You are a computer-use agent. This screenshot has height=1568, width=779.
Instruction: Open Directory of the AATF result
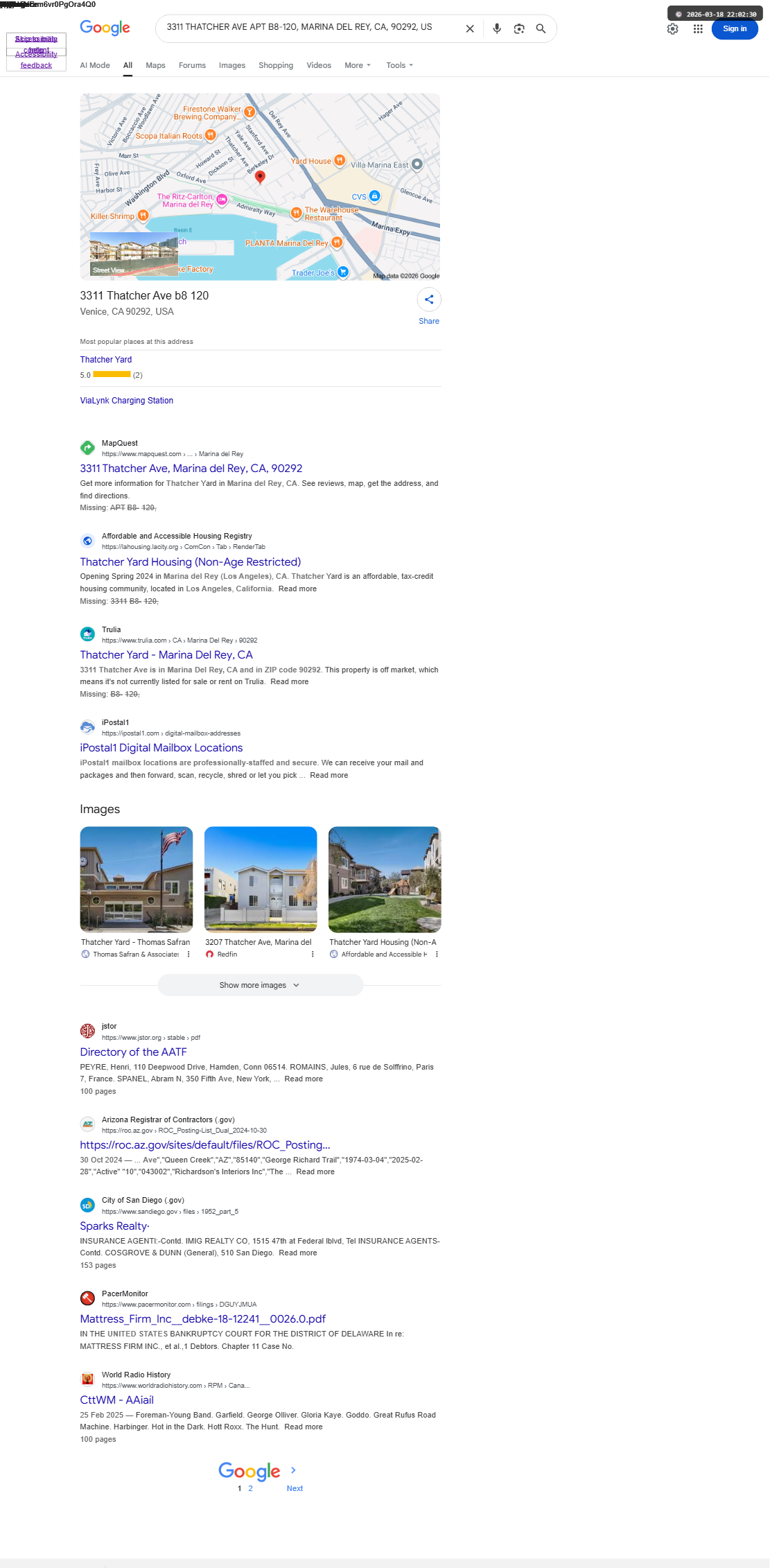133,1052
